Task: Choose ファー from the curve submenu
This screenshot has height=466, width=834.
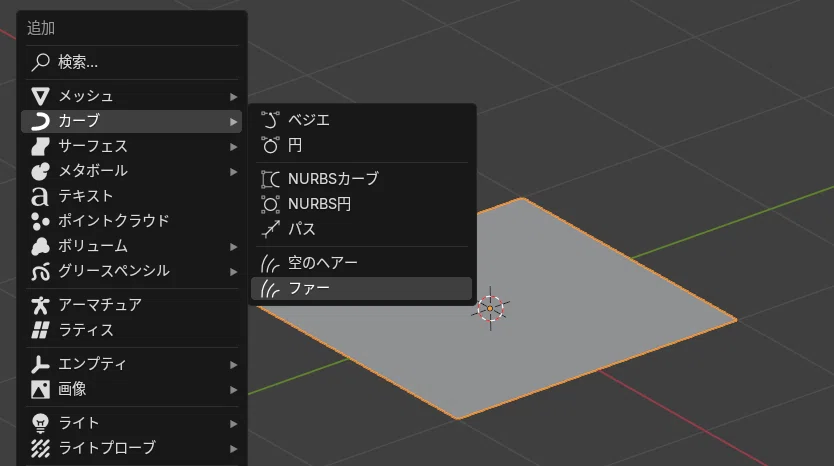Action: tap(361, 288)
